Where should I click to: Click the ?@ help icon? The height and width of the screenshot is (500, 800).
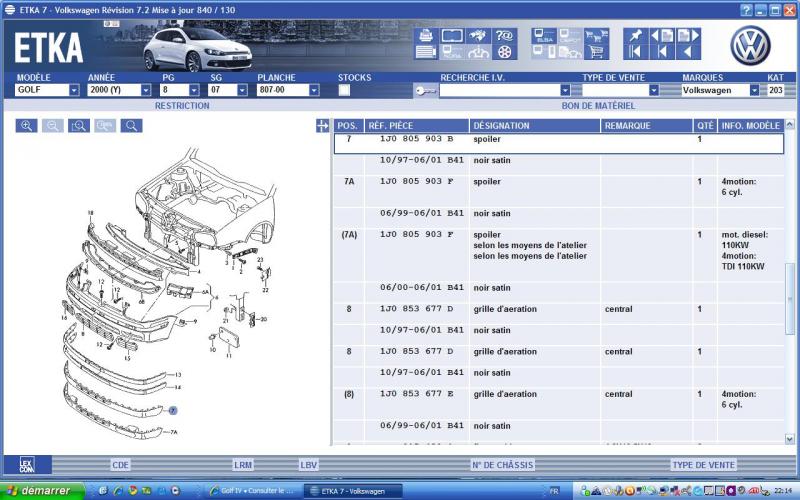pyautogui.click(x=504, y=35)
